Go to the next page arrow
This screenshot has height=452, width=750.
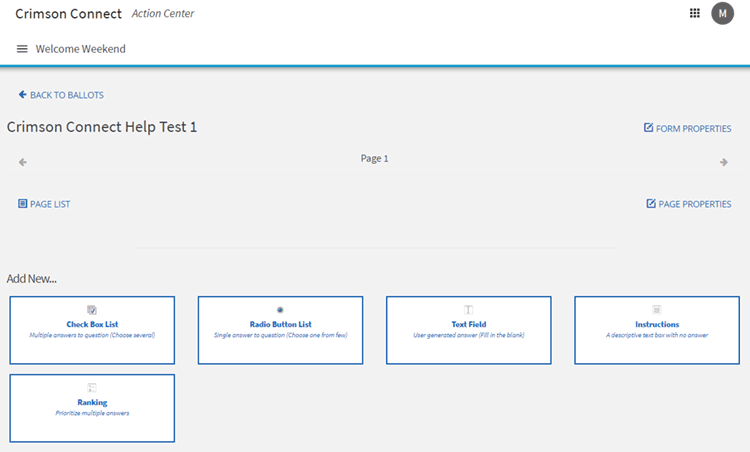tap(724, 162)
